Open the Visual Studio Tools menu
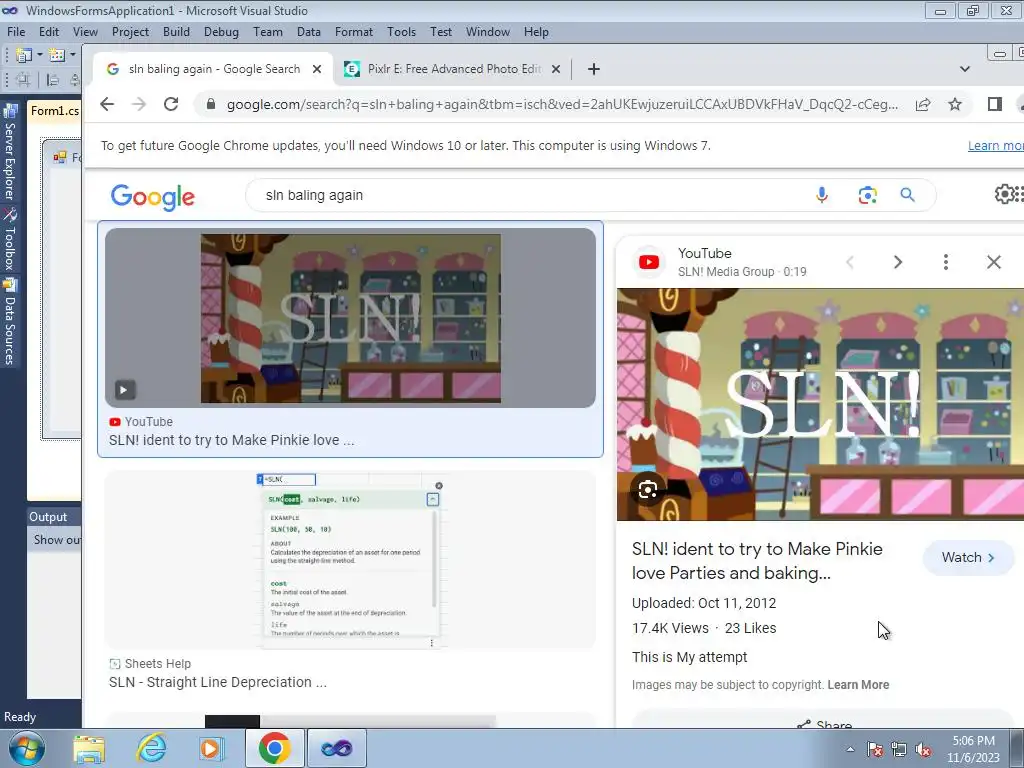The image size is (1024, 768). pyautogui.click(x=402, y=32)
